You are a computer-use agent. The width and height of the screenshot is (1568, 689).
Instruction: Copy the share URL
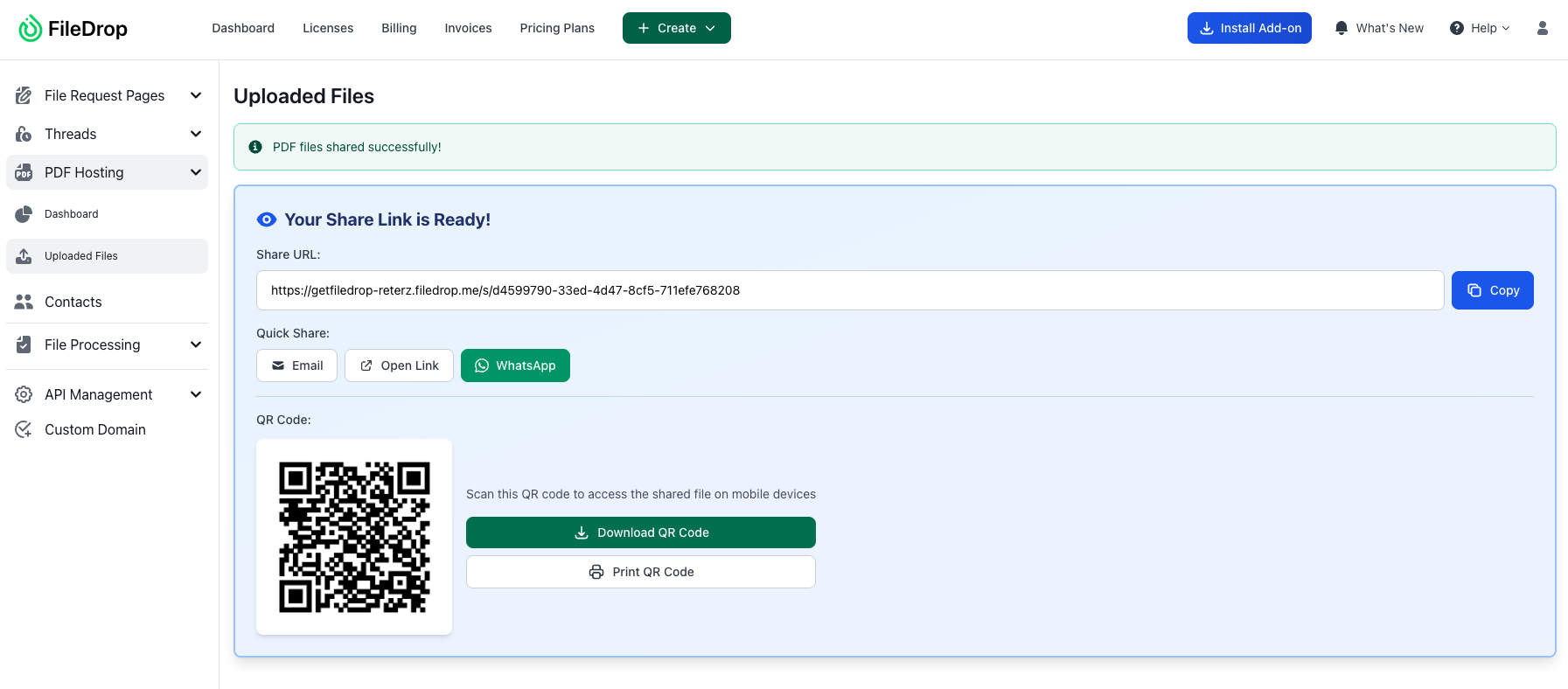[x=1492, y=290]
